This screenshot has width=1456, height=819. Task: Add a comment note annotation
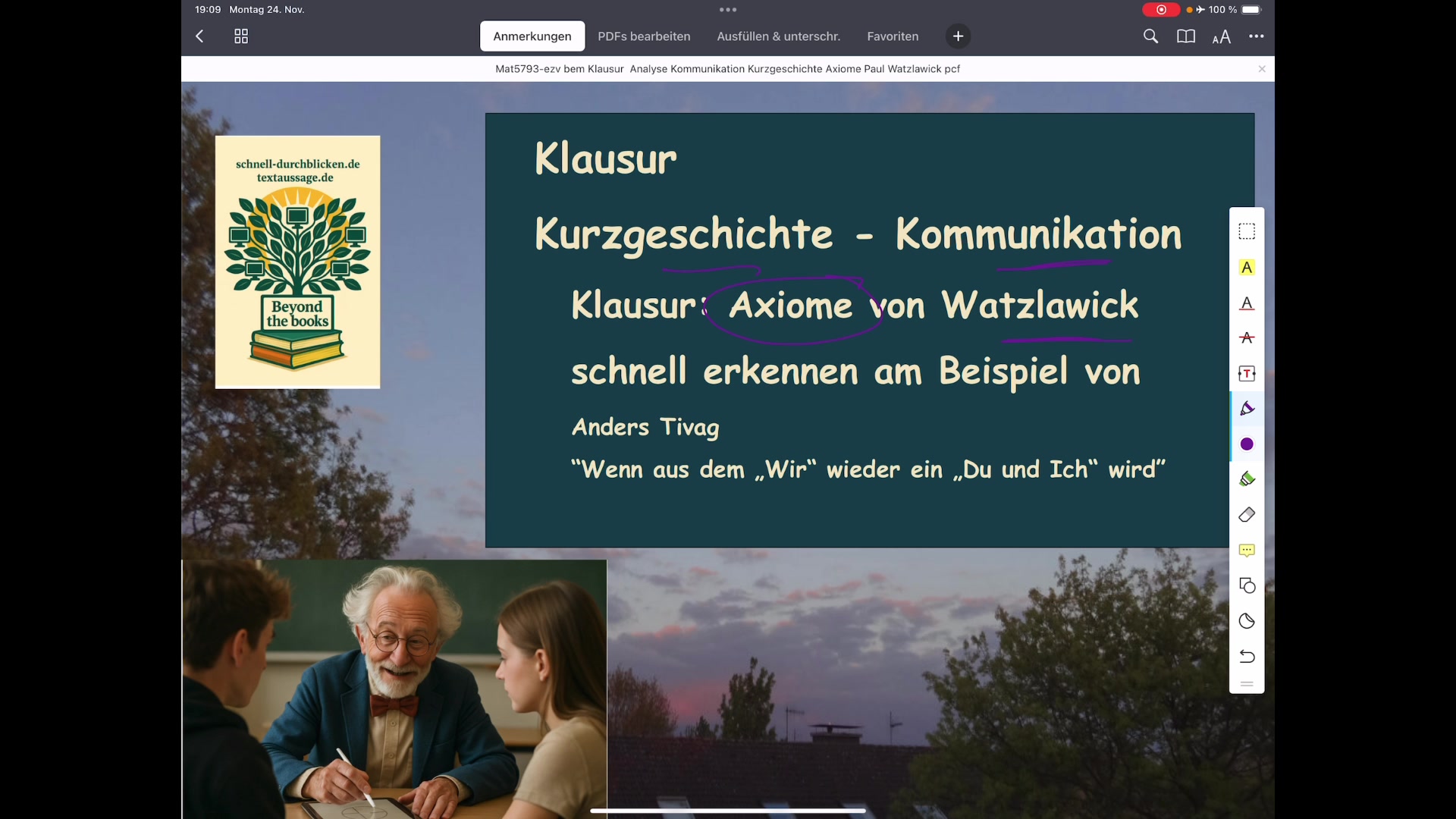tap(1247, 551)
